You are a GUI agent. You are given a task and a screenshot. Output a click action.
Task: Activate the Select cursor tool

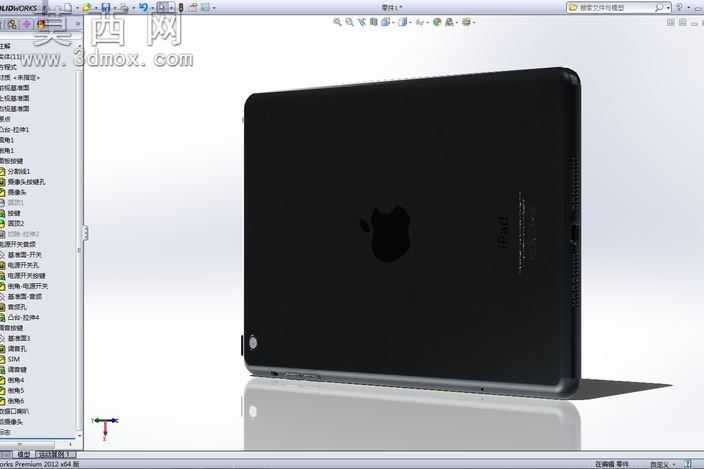pyautogui.click(x=163, y=7)
